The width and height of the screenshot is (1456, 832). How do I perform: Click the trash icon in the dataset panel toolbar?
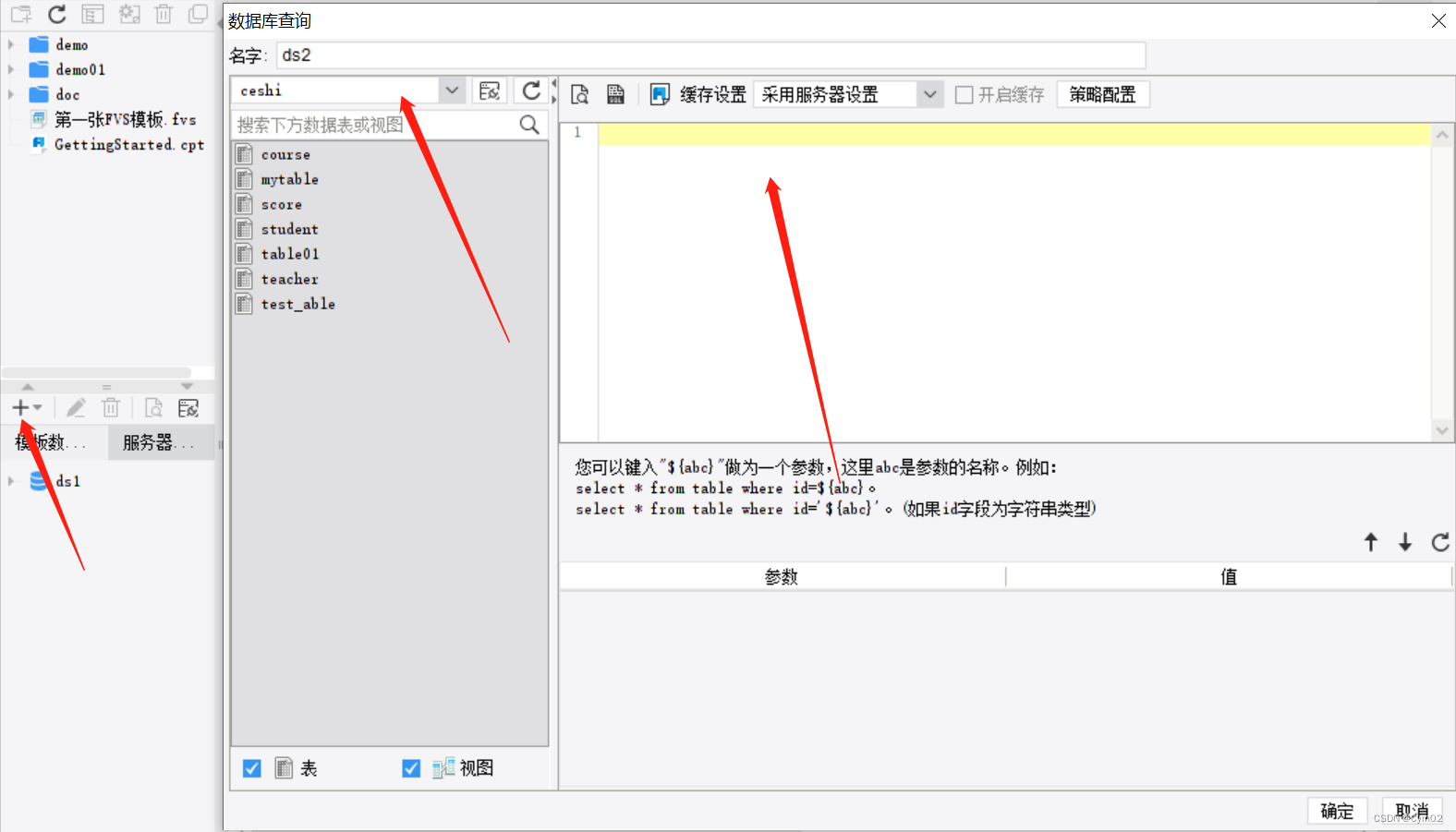pos(111,407)
